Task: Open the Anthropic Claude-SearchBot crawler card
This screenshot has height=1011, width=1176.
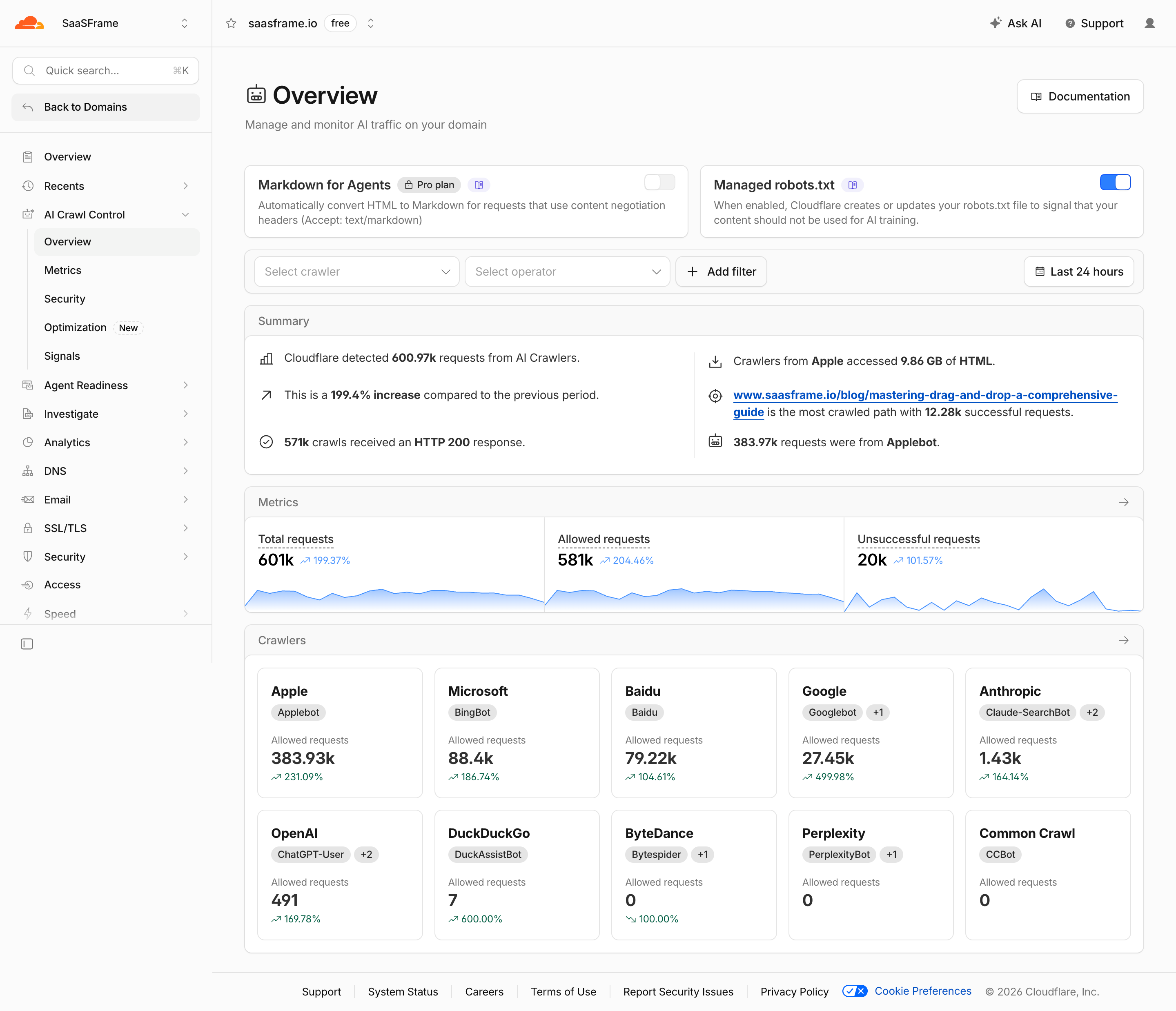Action: (1048, 732)
